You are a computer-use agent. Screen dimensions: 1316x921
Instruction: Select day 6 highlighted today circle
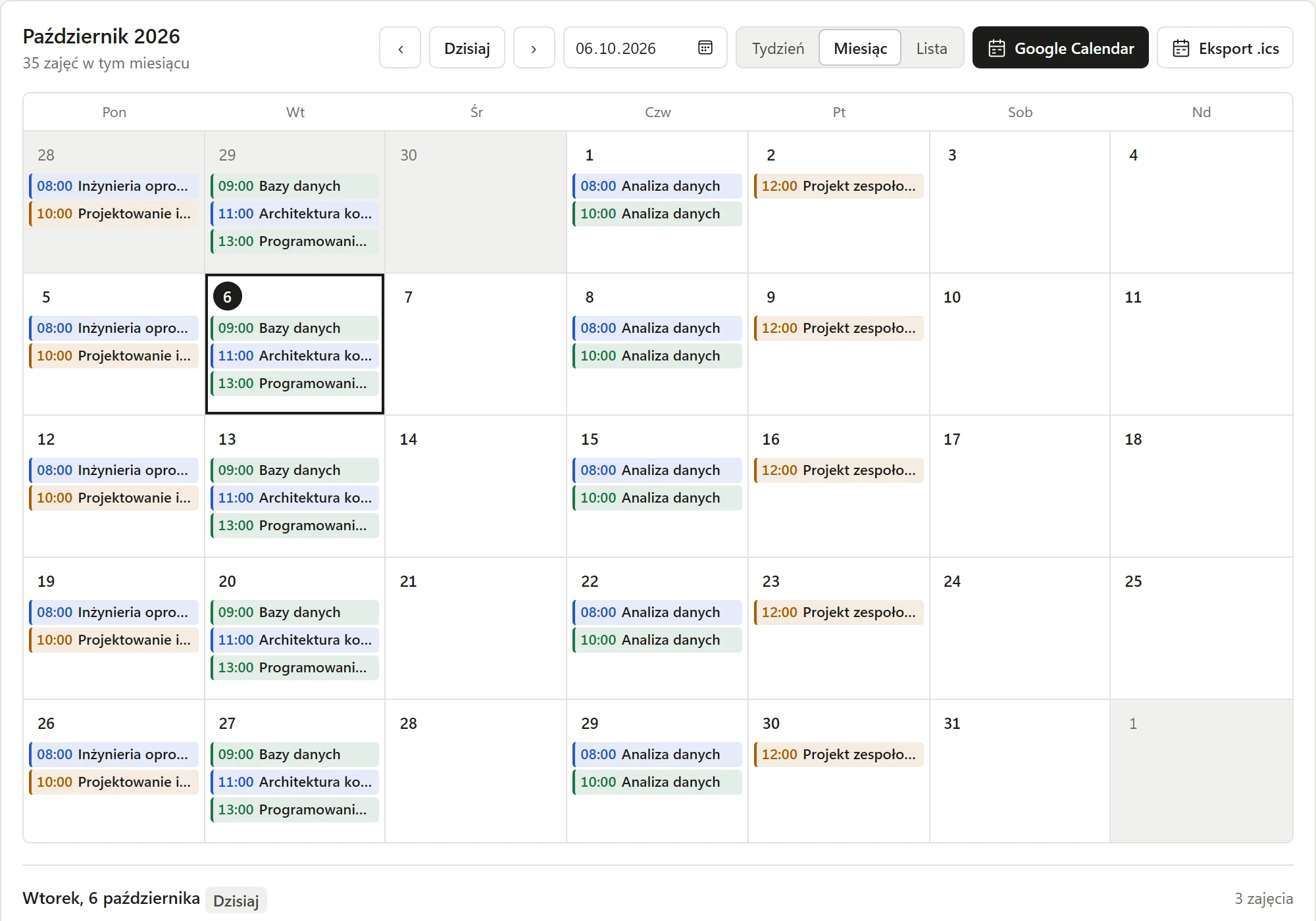point(227,297)
